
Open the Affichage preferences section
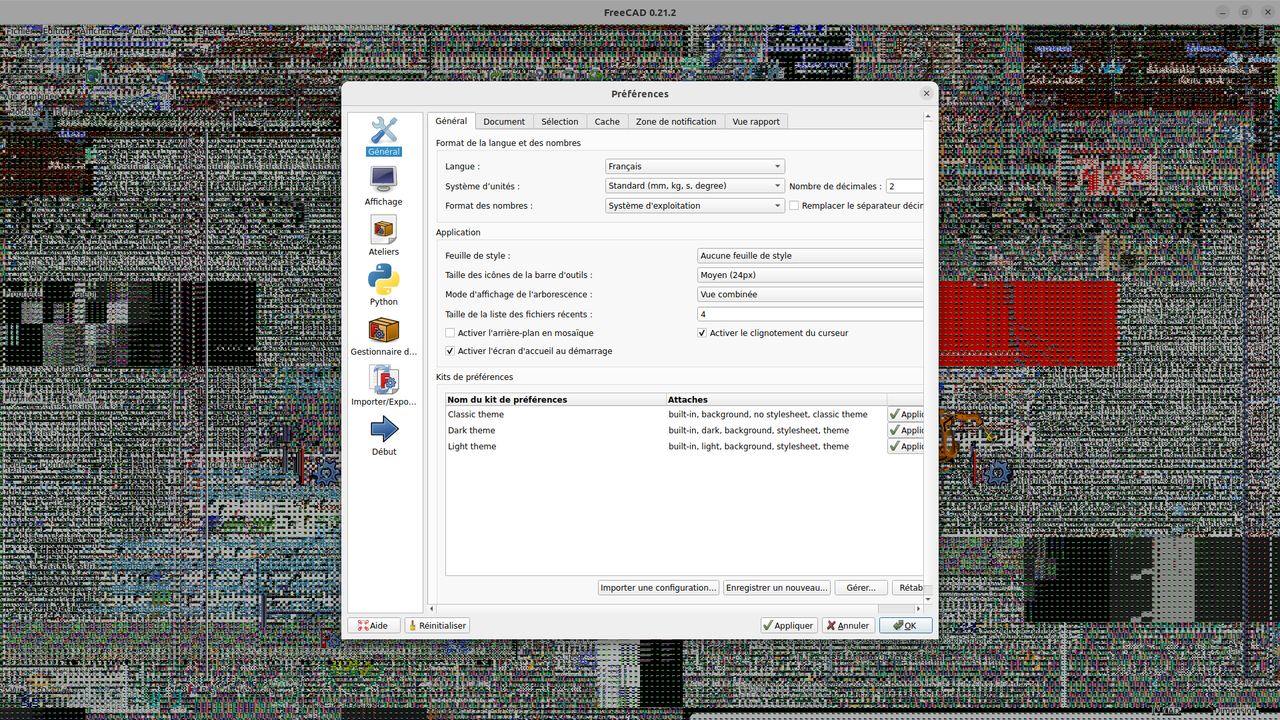(x=384, y=187)
